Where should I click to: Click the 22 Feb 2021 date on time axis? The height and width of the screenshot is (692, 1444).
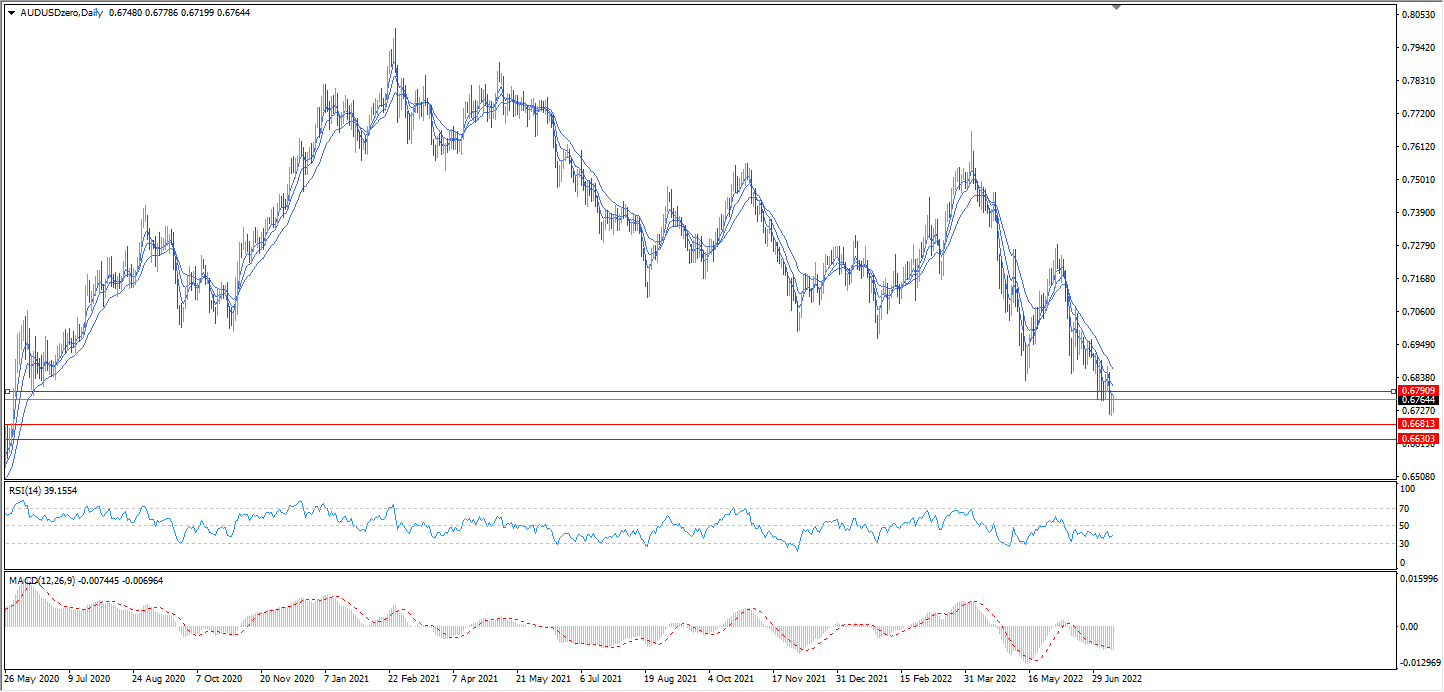pos(414,678)
